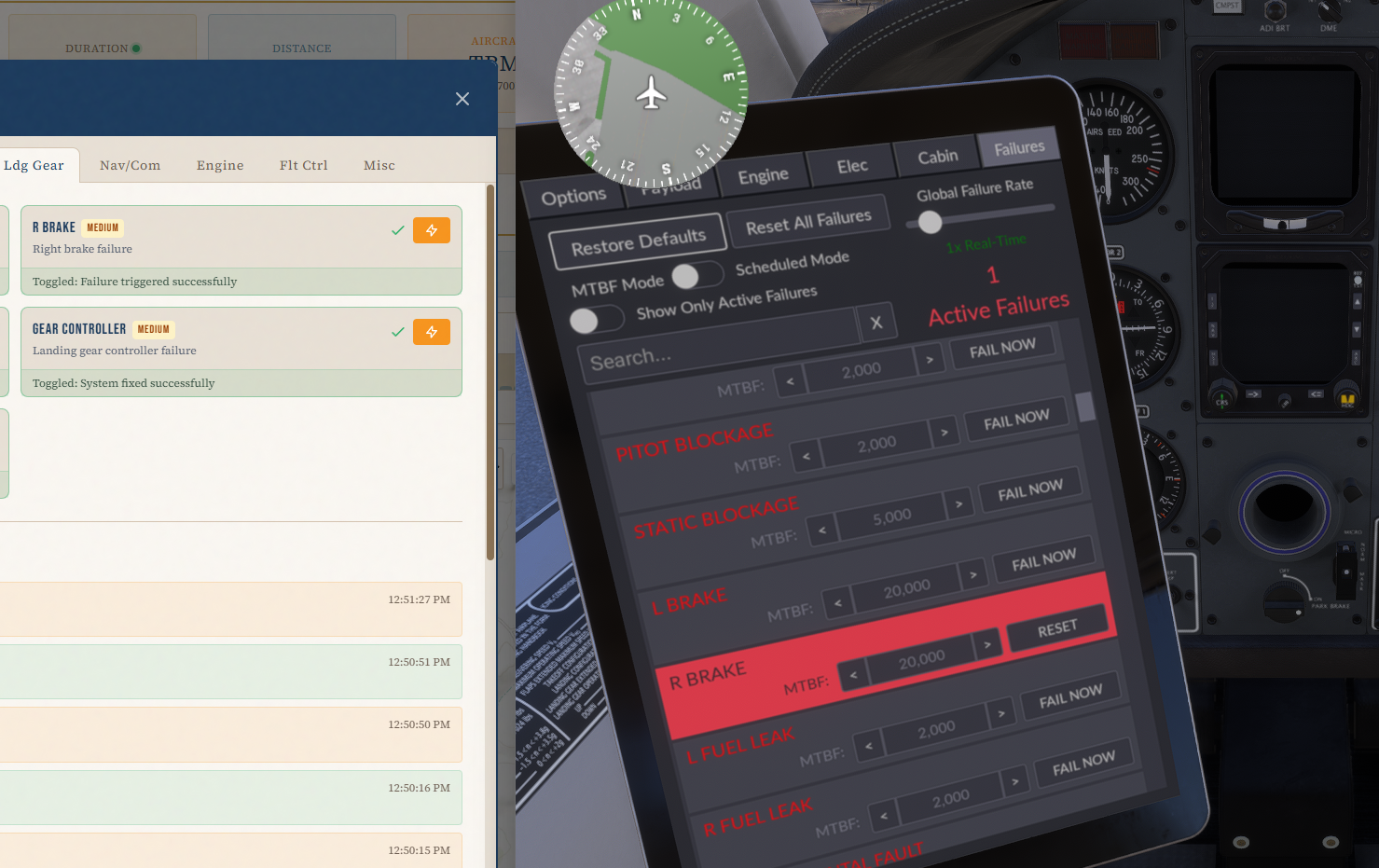Clear the tablet search field with X
Image resolution: width=1379 pixels, height=868 pixels.
pyautogui.click(x=876, y=323)
